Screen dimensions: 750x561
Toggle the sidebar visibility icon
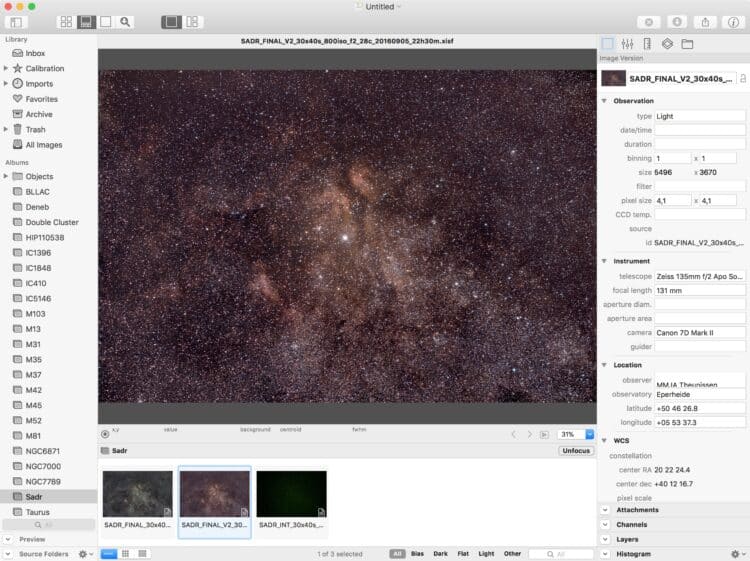16,22
